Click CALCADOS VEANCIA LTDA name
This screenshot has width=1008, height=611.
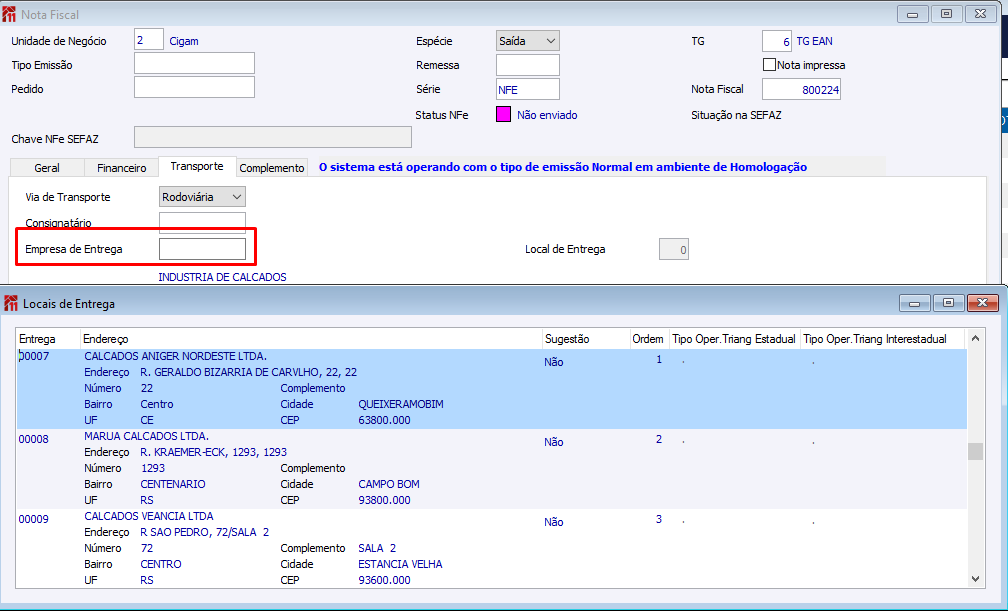coord(148,516)
